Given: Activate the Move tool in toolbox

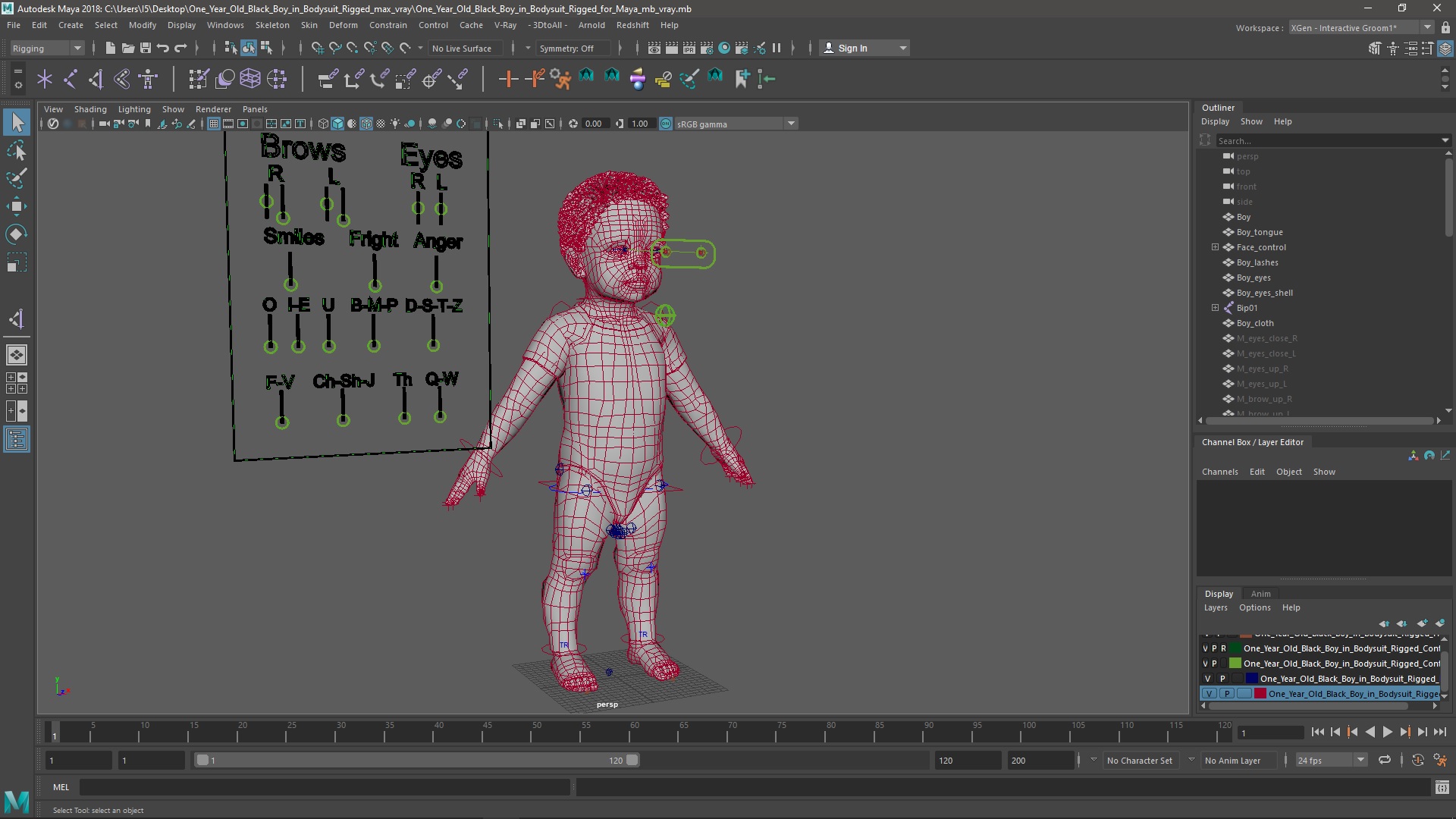Looking at the screenshot, I should pos(17,206).
